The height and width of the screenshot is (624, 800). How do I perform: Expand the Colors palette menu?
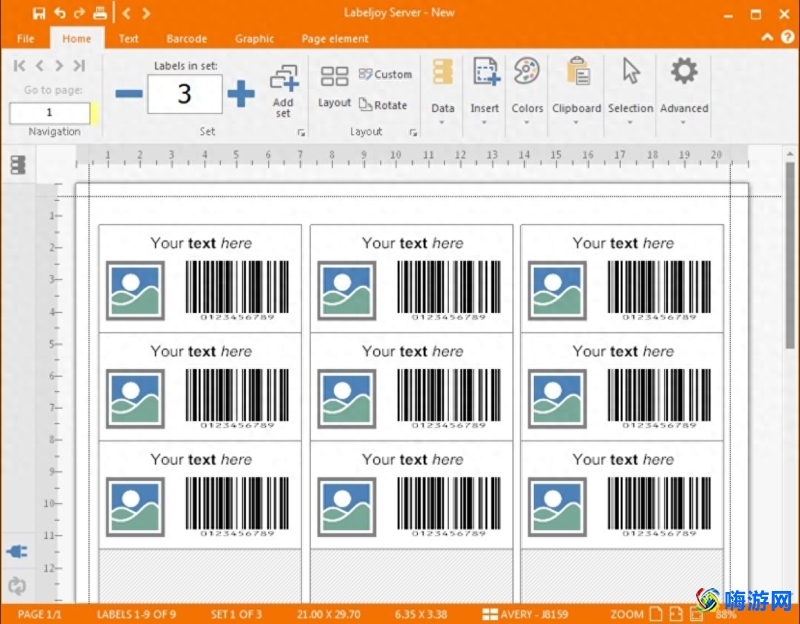[527, 92]
